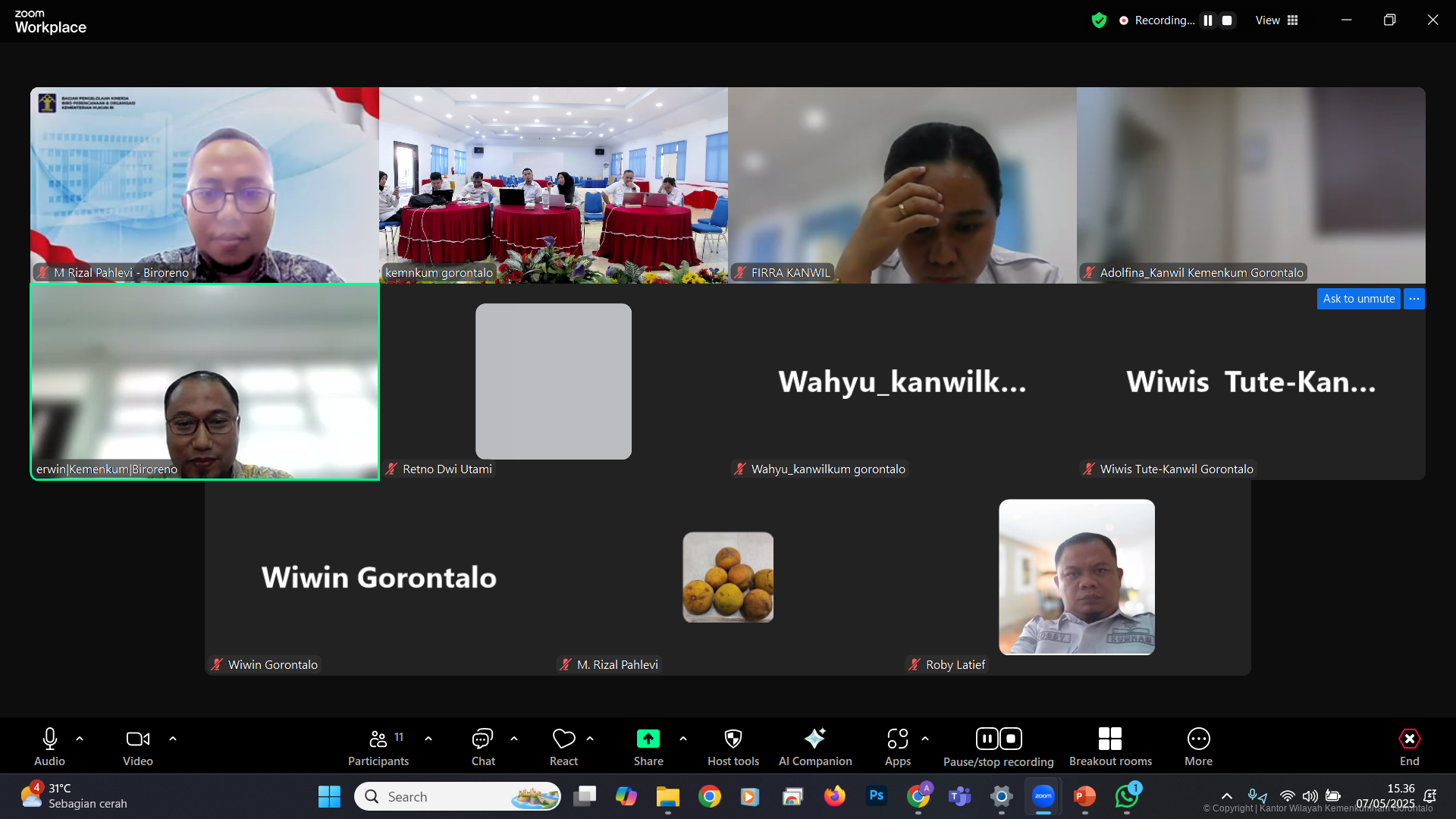Mute the microphone with the Audio button
Screen dimensions: 1456x819
tap(49, 739)
